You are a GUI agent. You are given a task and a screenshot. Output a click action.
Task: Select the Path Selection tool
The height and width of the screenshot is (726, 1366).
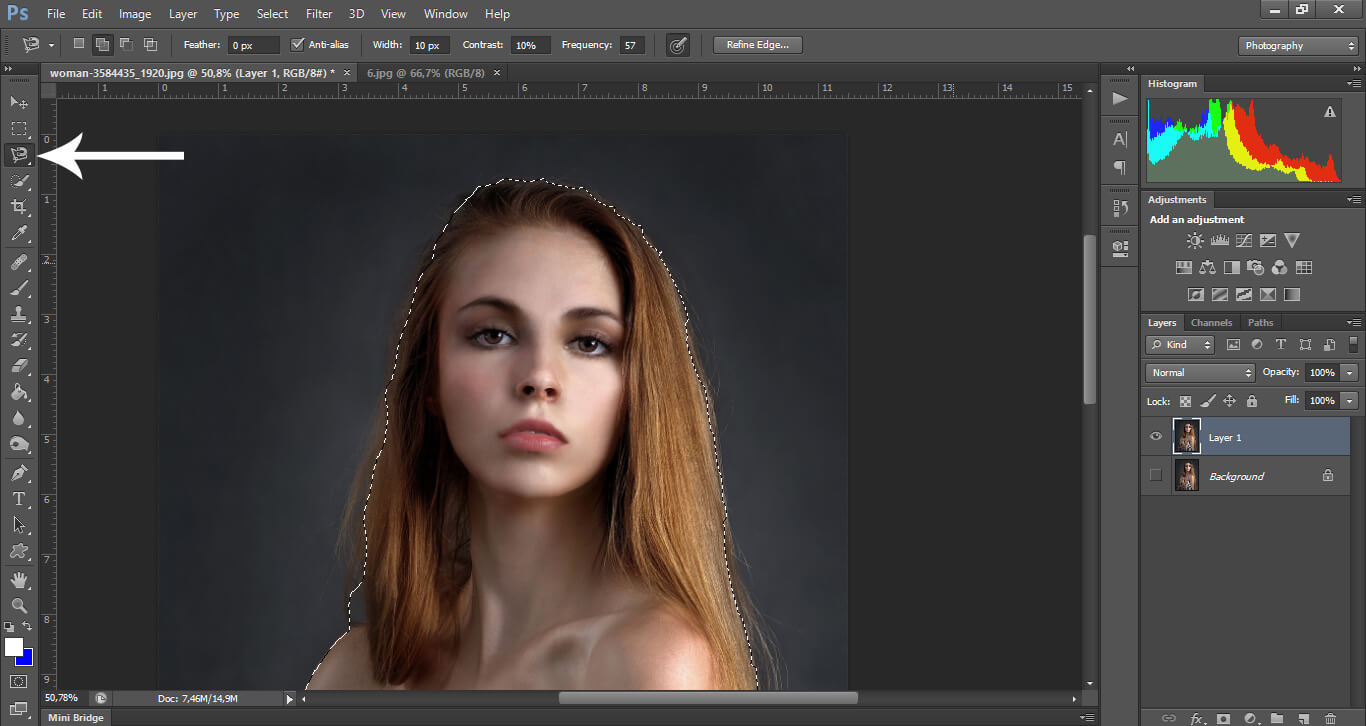(19, 524)
